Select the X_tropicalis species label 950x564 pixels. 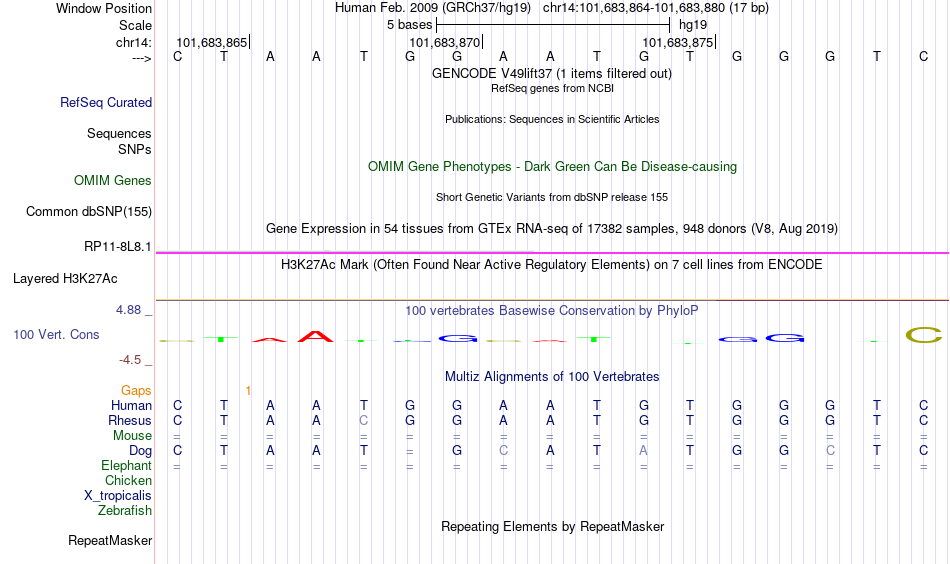[x=118, y=496]
